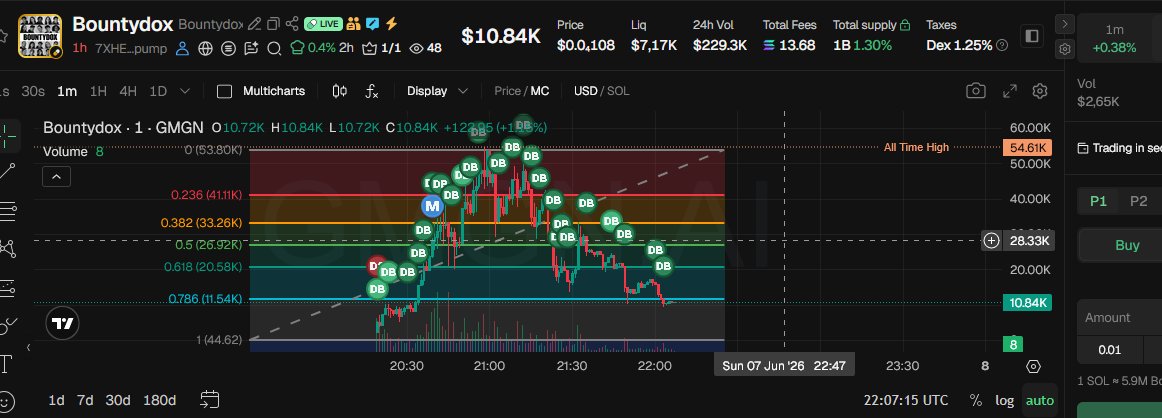Open the candlestick chart type selector
1162x418 pixels.
339,91
